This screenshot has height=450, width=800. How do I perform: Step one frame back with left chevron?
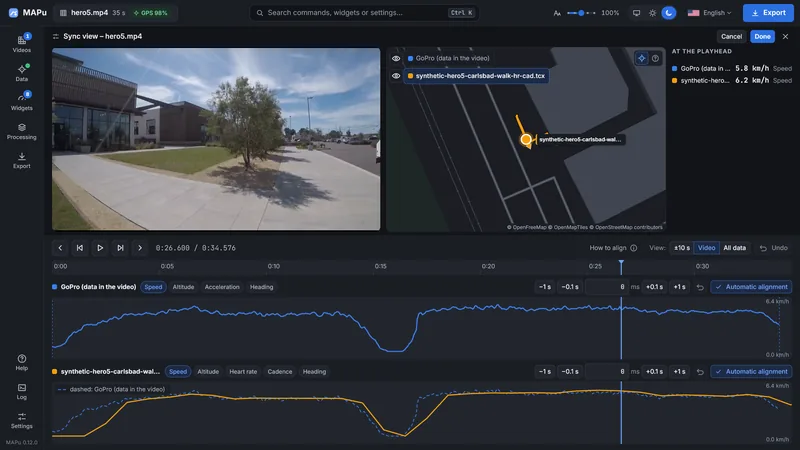coord(60,248)
